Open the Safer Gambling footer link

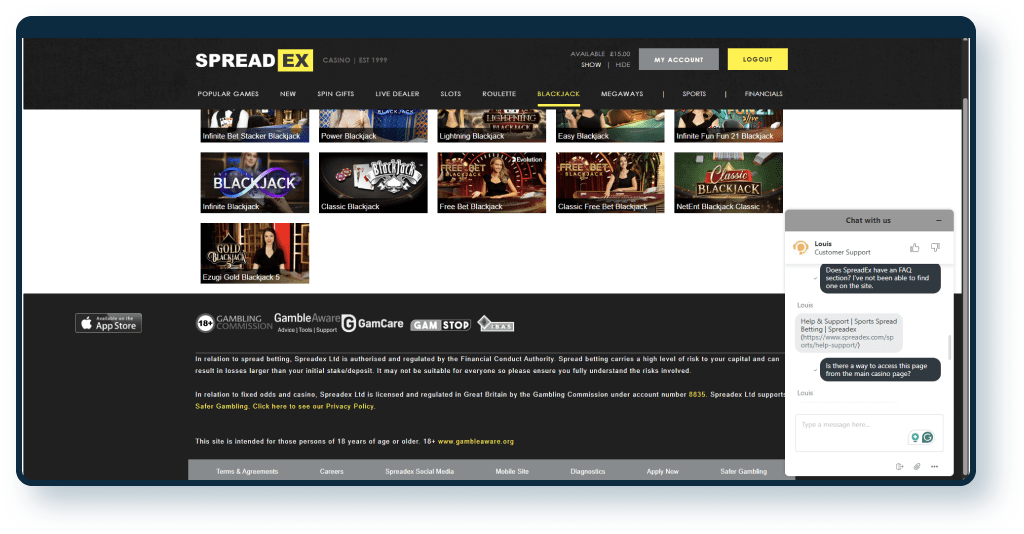(744, 471)
